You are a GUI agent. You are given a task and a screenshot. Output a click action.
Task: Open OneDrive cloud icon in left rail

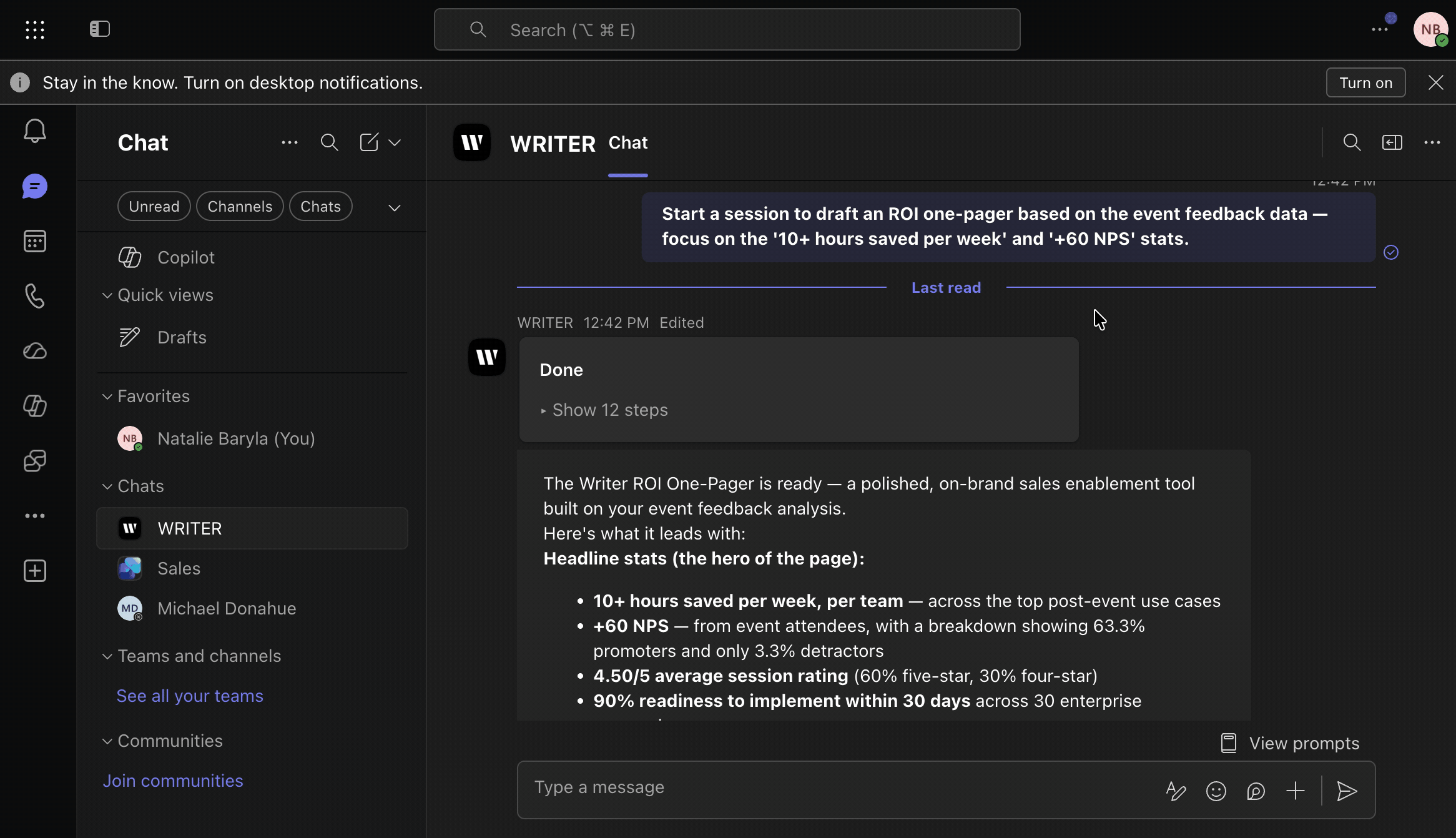click(x=35, y=351)
